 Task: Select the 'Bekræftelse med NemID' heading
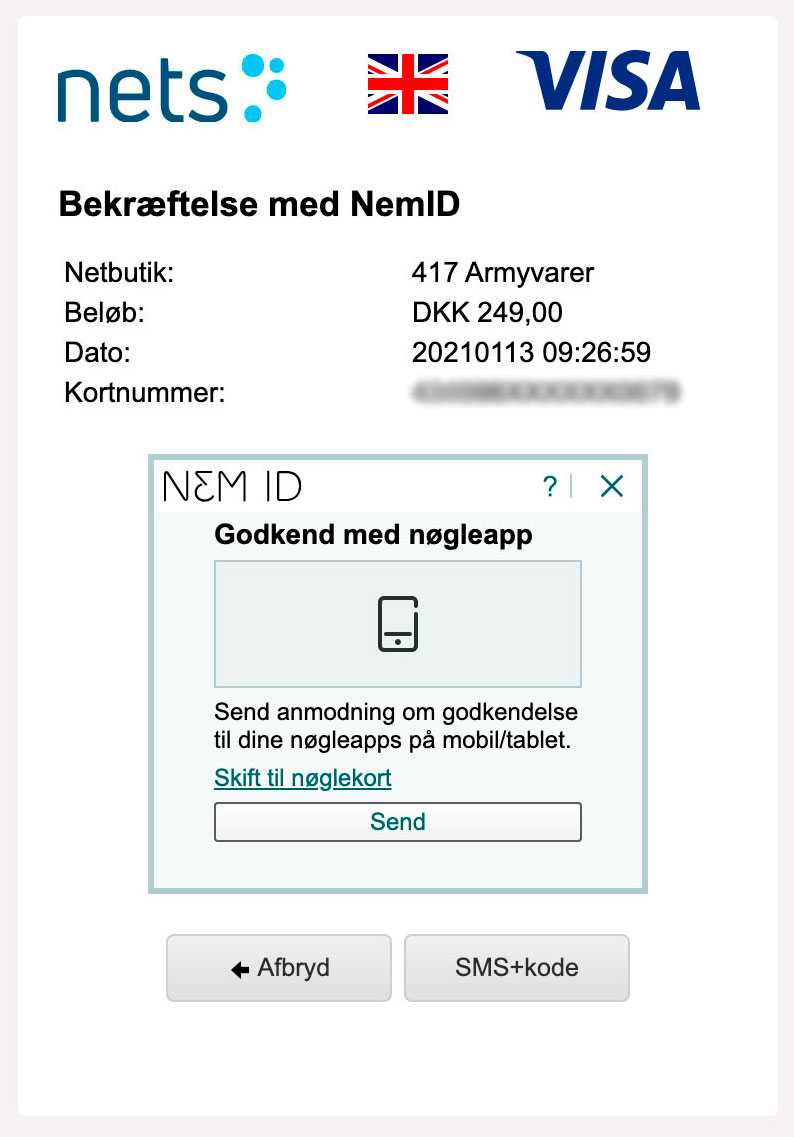click(259, 204)
